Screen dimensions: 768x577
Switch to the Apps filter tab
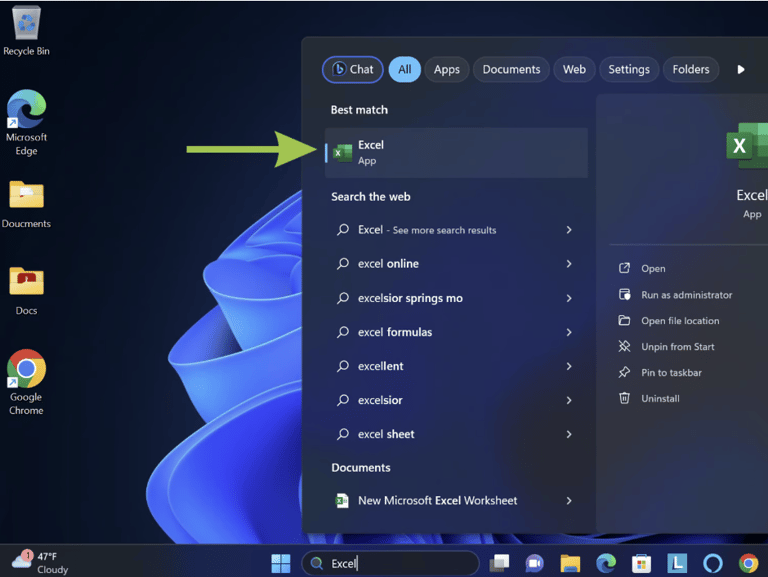(447, 70)
